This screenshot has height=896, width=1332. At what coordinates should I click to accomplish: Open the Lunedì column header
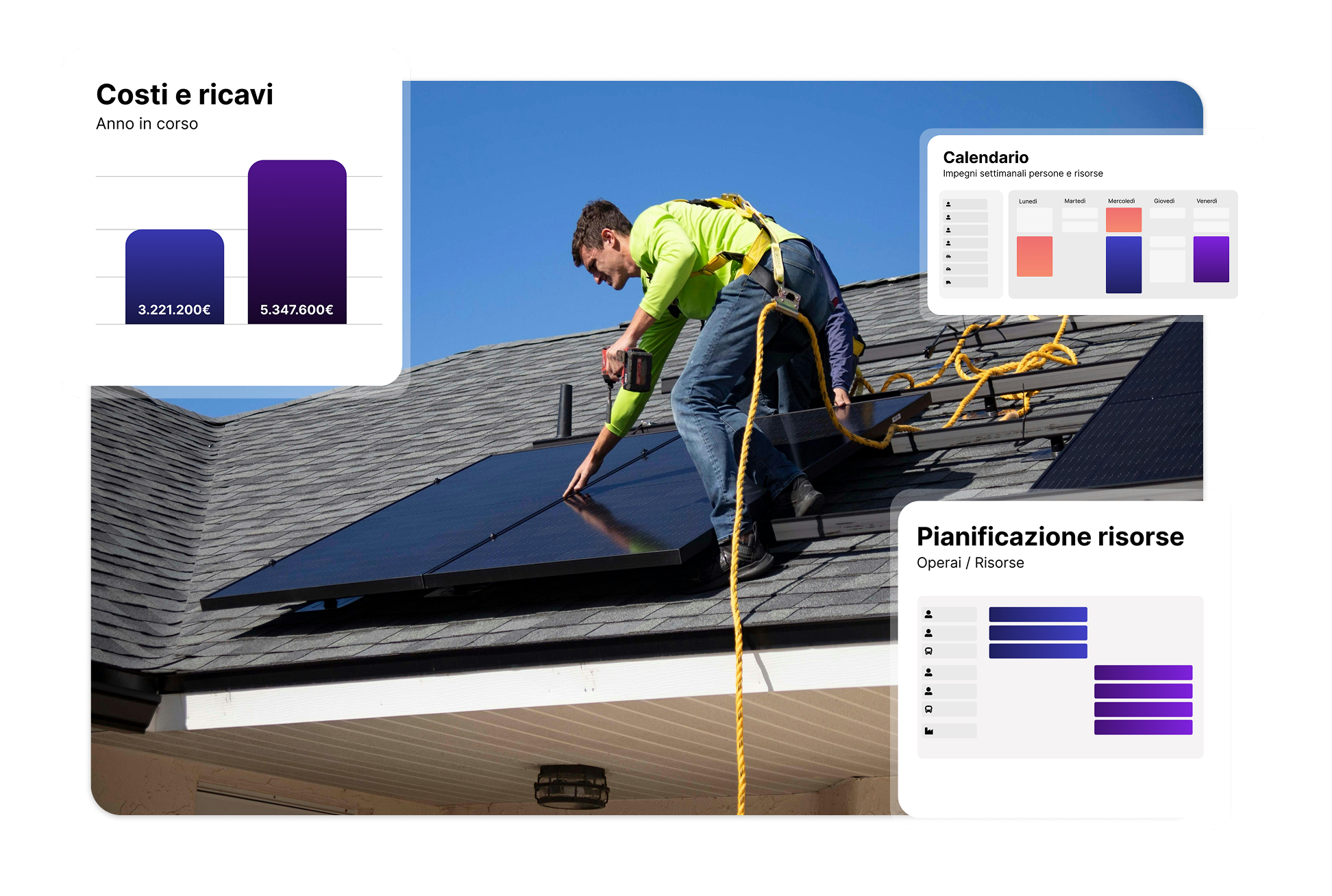tap(1028, 201)
